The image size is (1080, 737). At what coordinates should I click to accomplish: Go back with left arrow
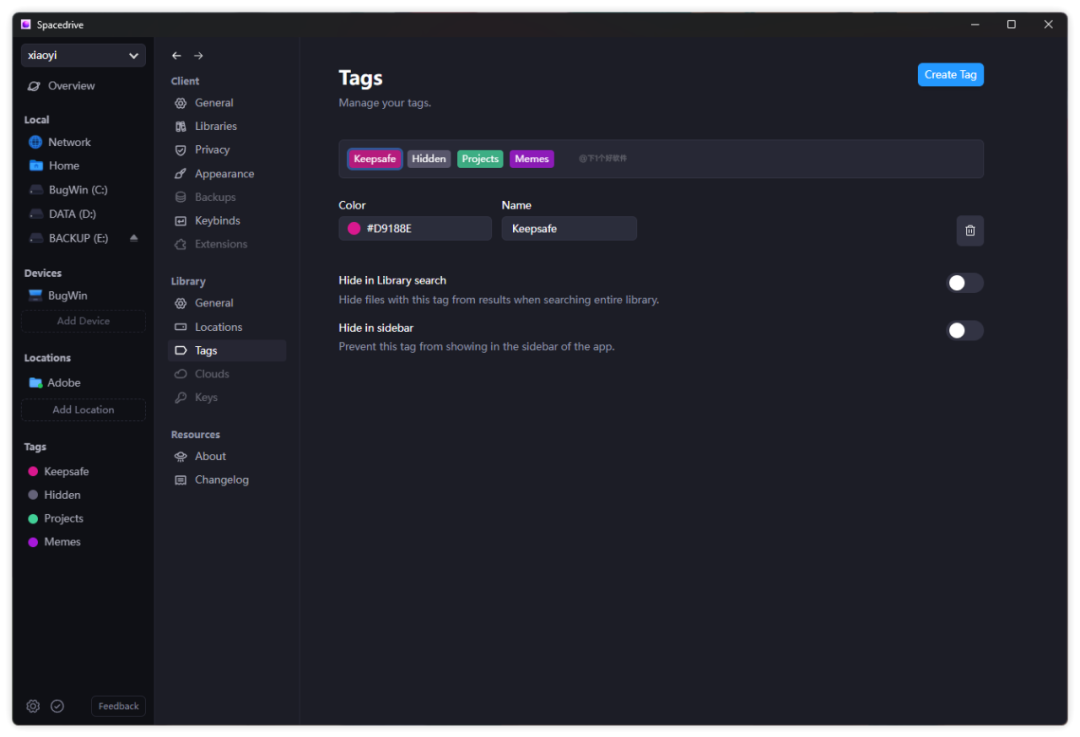pos(176,56)
